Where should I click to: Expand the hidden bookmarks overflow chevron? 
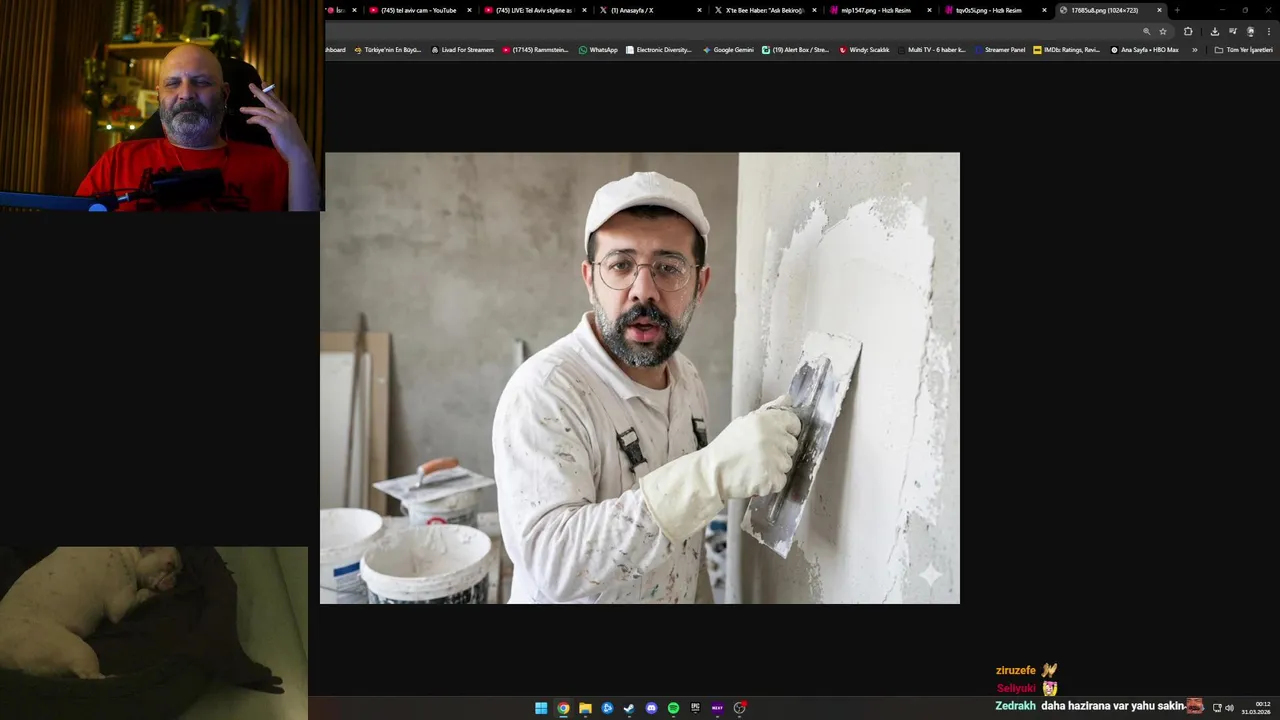point(1194,49)
